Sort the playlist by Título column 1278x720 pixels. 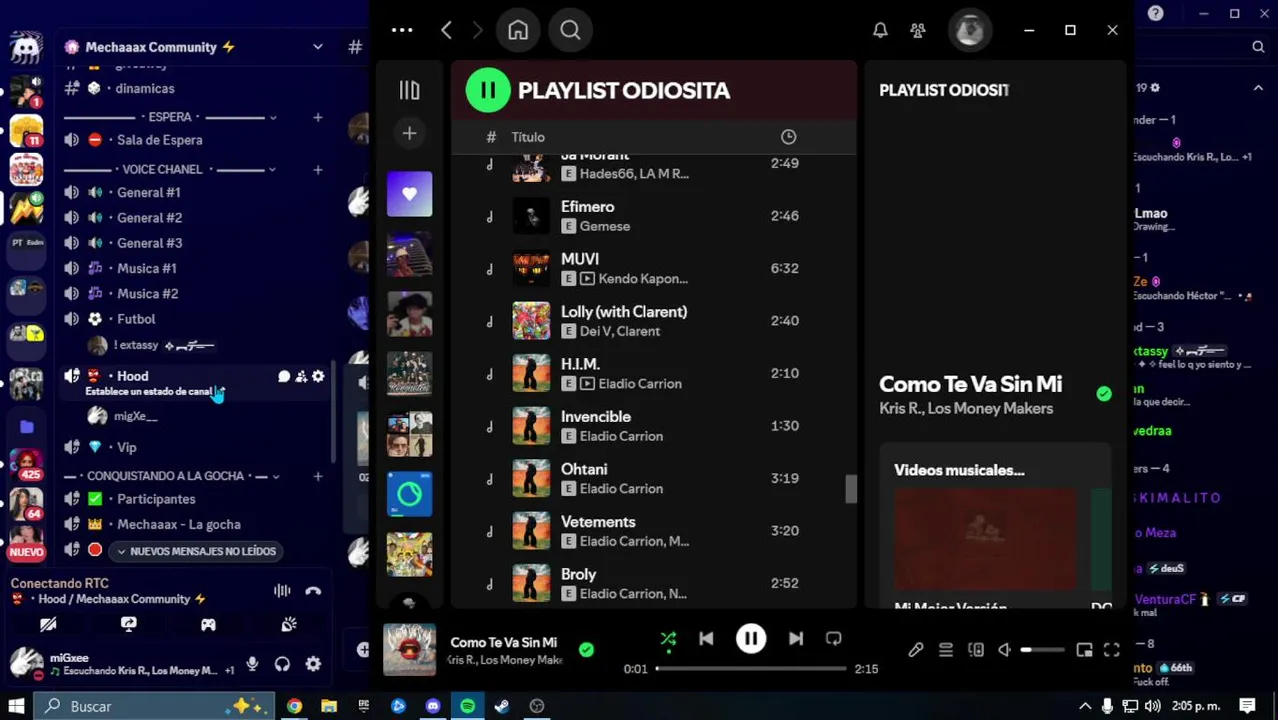pos(528,137)
